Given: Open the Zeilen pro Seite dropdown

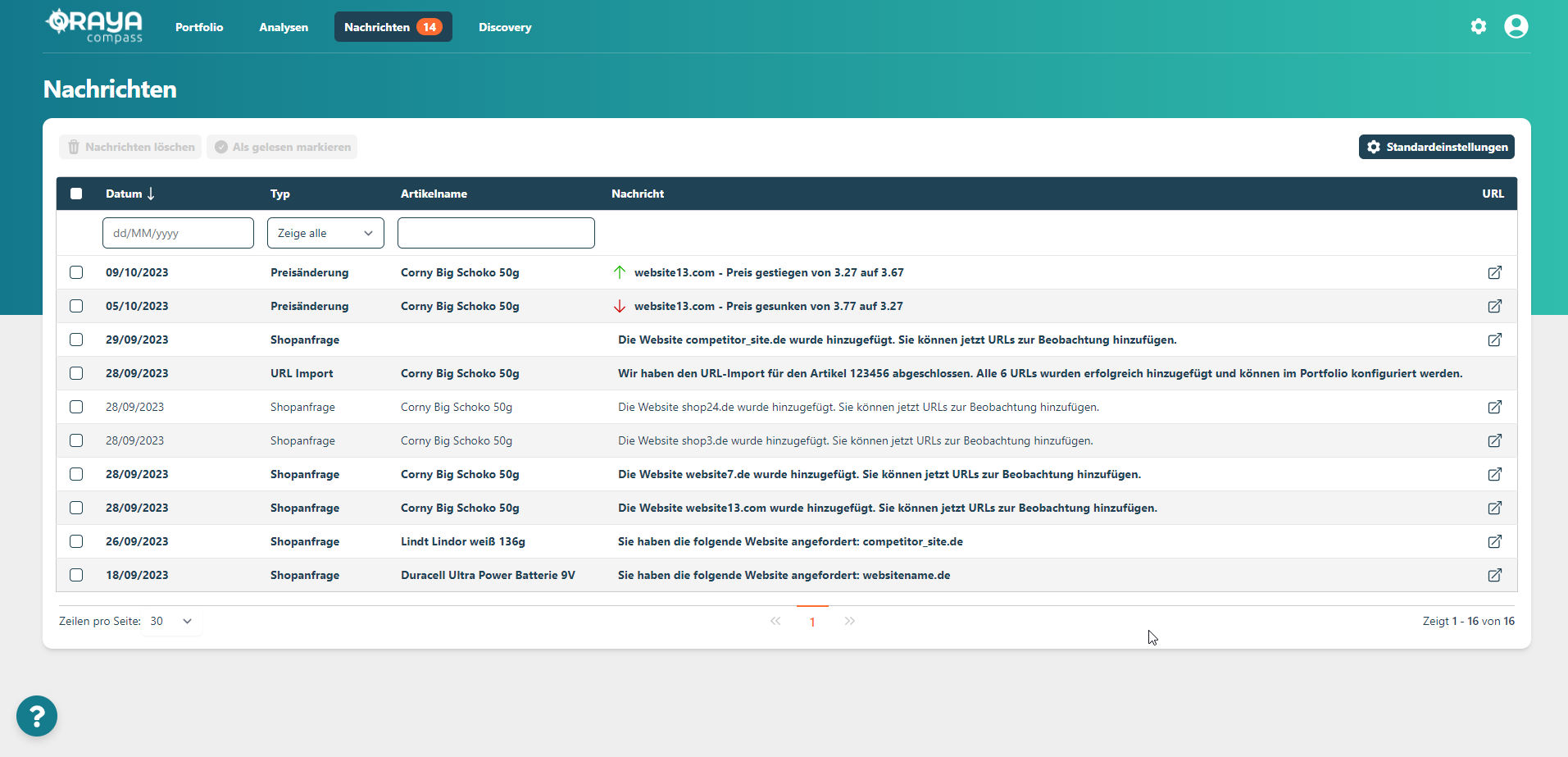Looking at the screenshot, I should [x=170, y=621].
